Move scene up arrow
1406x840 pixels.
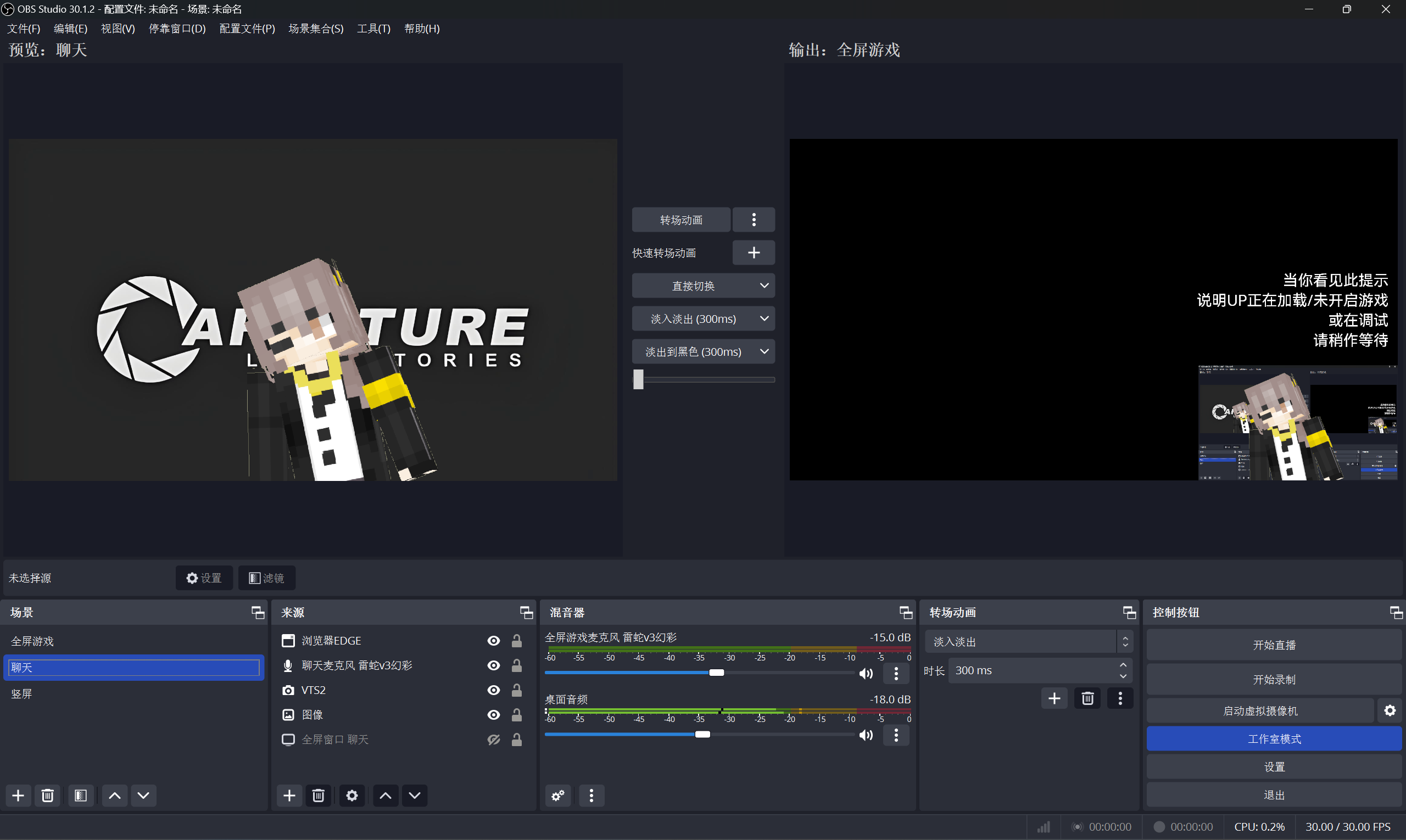coord(114,796)
